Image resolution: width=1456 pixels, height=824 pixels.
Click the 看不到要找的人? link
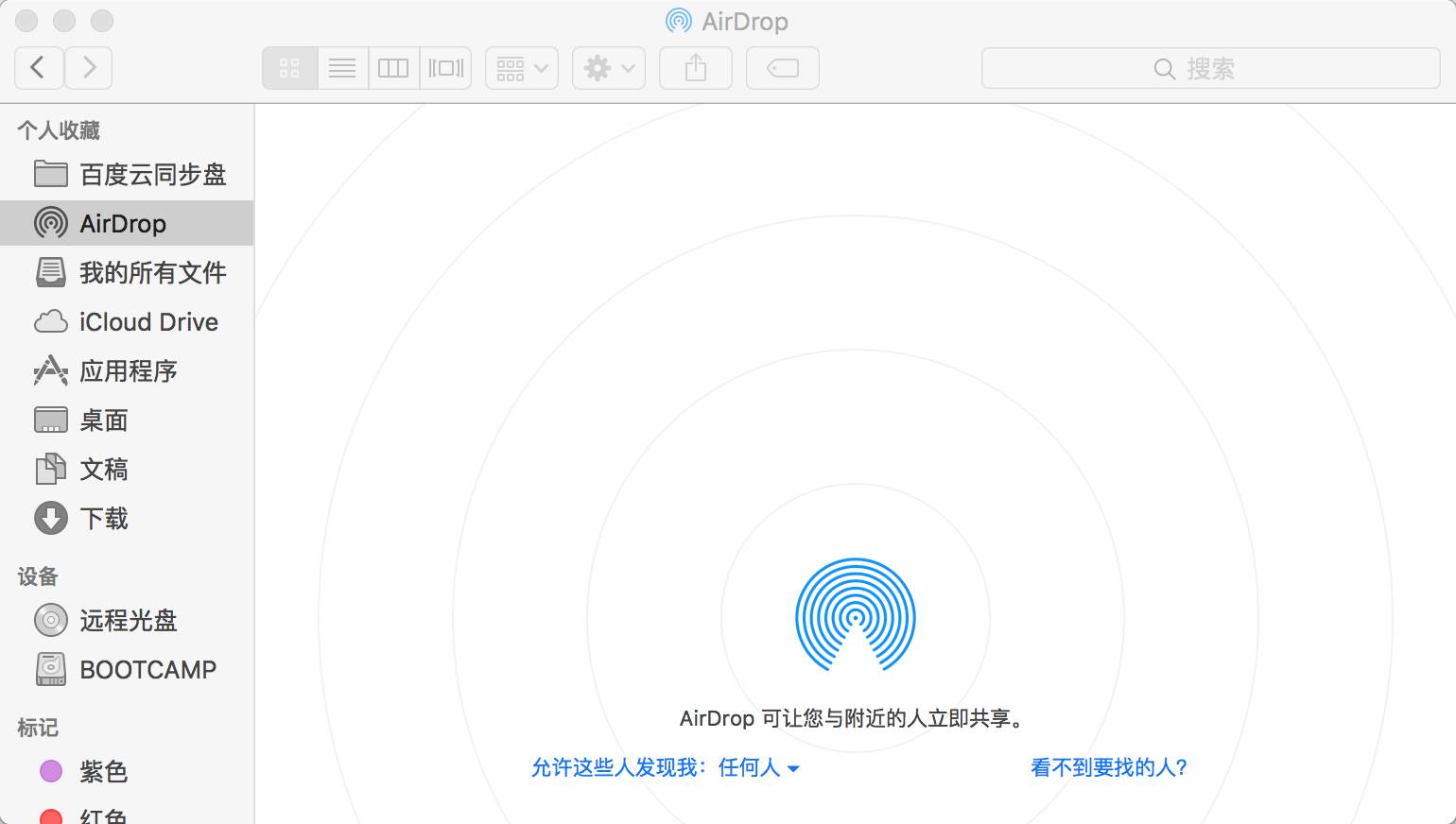pos(1108,767)
